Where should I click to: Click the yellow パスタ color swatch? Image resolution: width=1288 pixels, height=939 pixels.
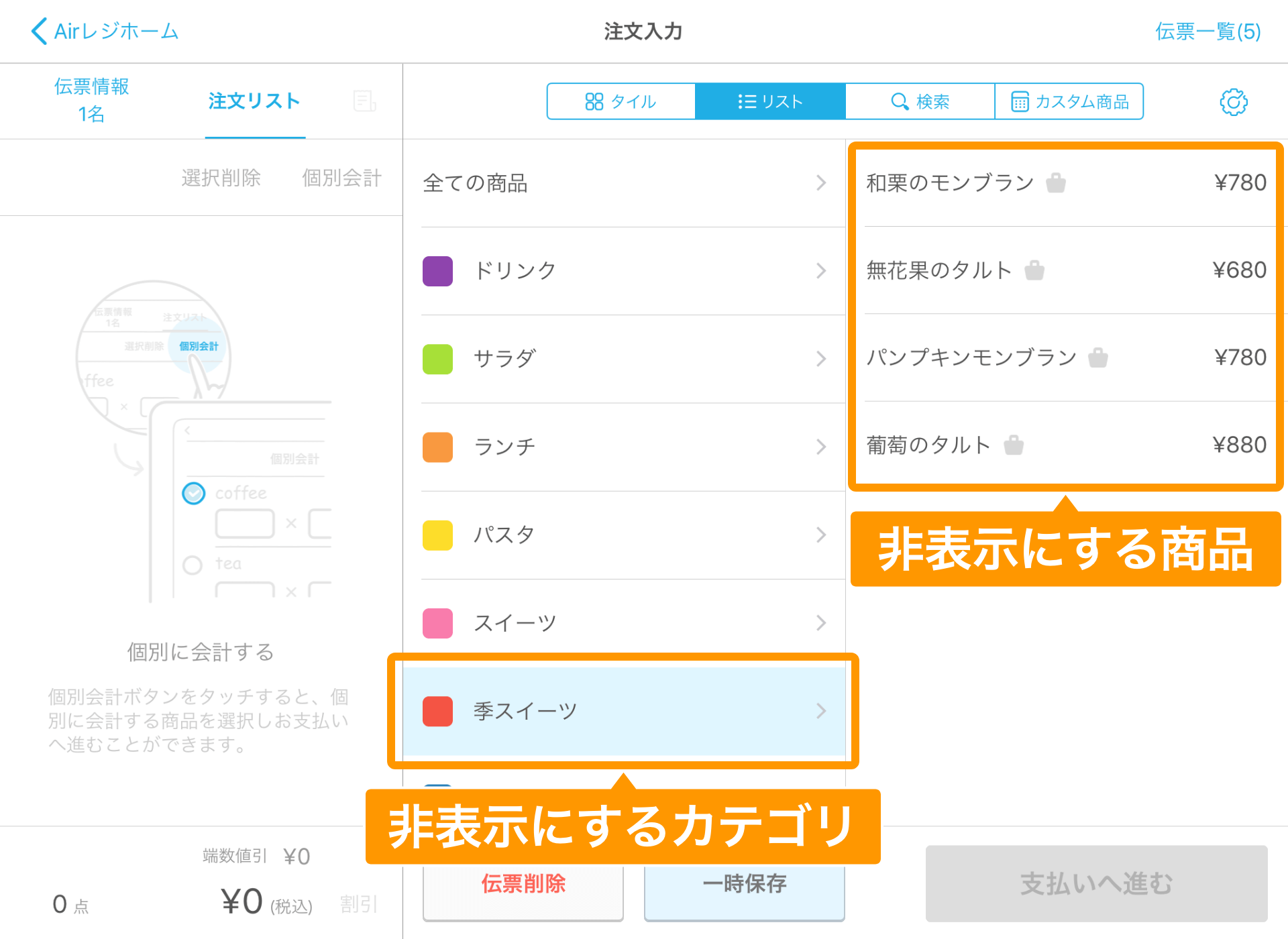tap(437, 535)
